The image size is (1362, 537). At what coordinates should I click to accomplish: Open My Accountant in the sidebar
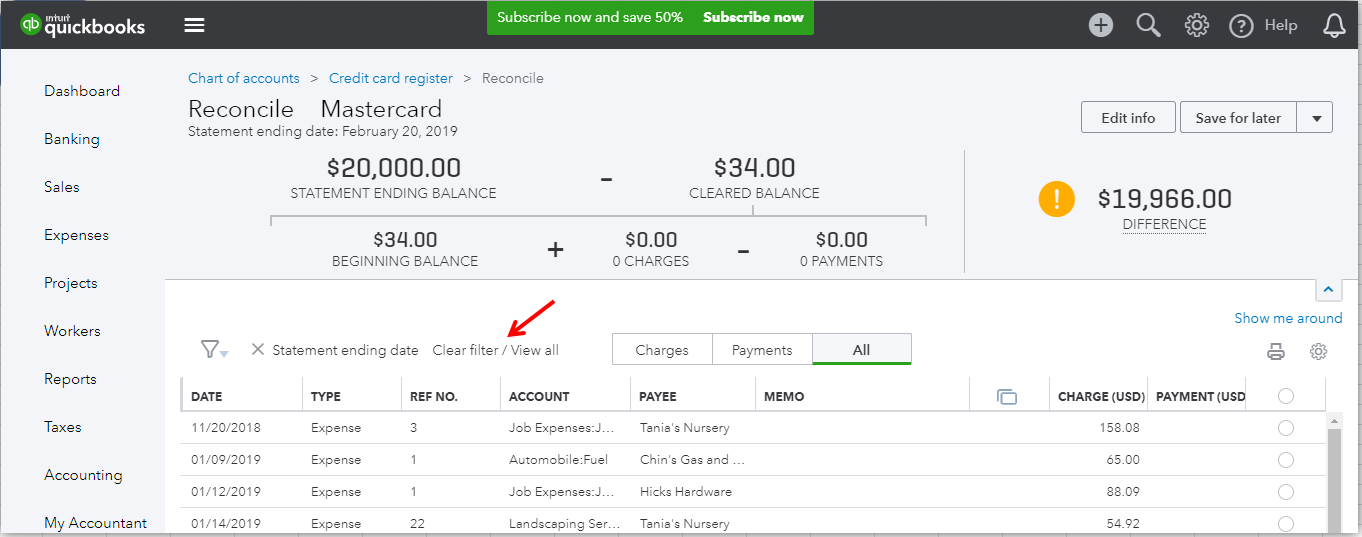click(x=95, y=523)
